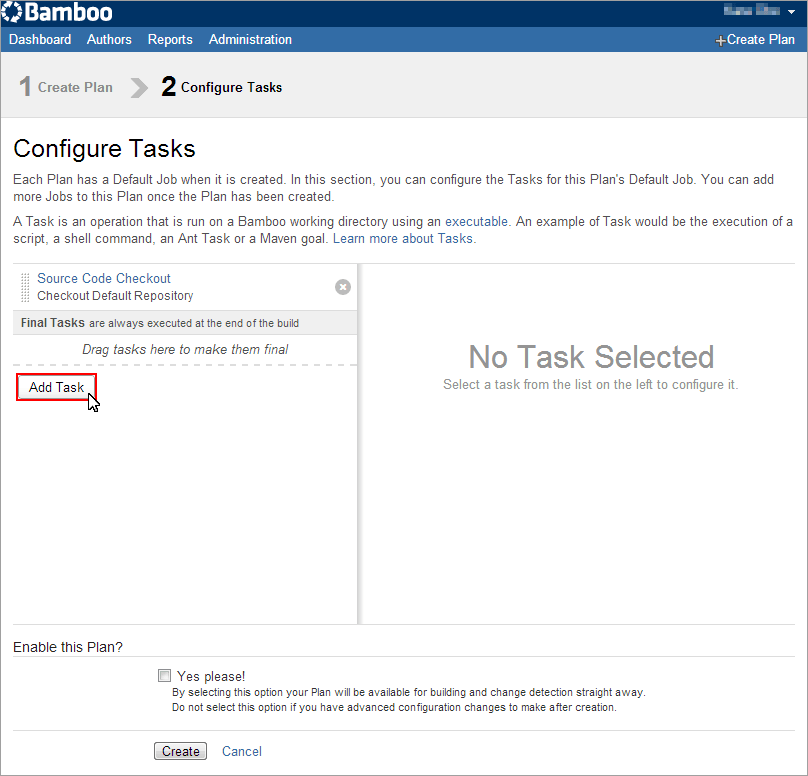
Task: Go back to step 1 Create Plan
Action: tap(66, 87)
